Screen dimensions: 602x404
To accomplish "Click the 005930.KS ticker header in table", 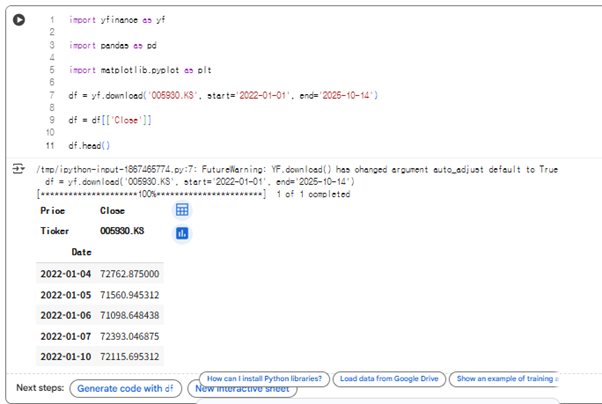I will click(122, 231).
